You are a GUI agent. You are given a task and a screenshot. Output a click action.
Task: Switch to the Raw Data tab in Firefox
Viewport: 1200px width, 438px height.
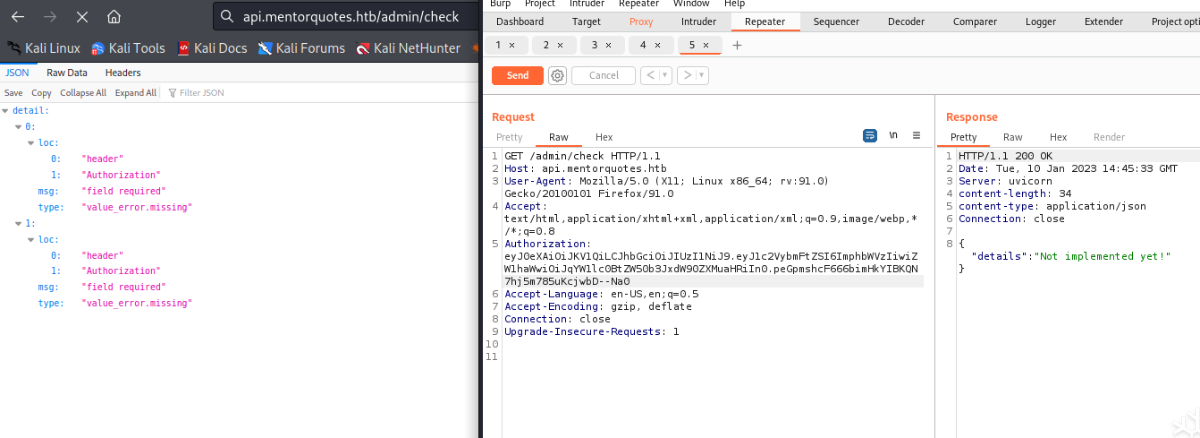67,72
